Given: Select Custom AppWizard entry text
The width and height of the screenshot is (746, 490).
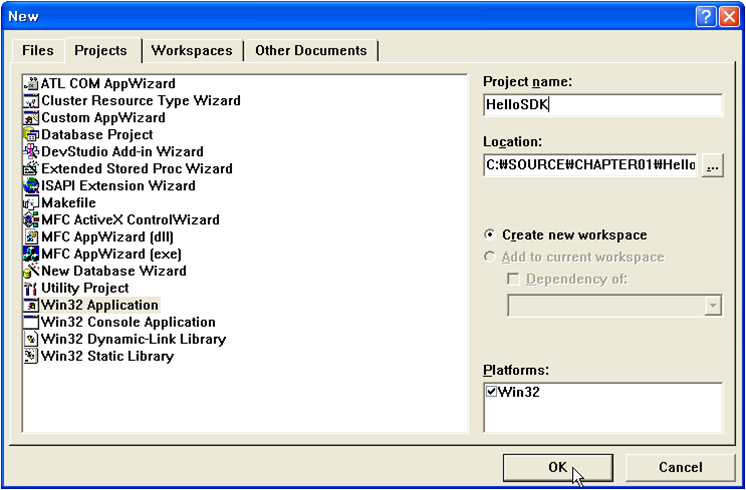Looking at the screenshot, I should (103, 118).
